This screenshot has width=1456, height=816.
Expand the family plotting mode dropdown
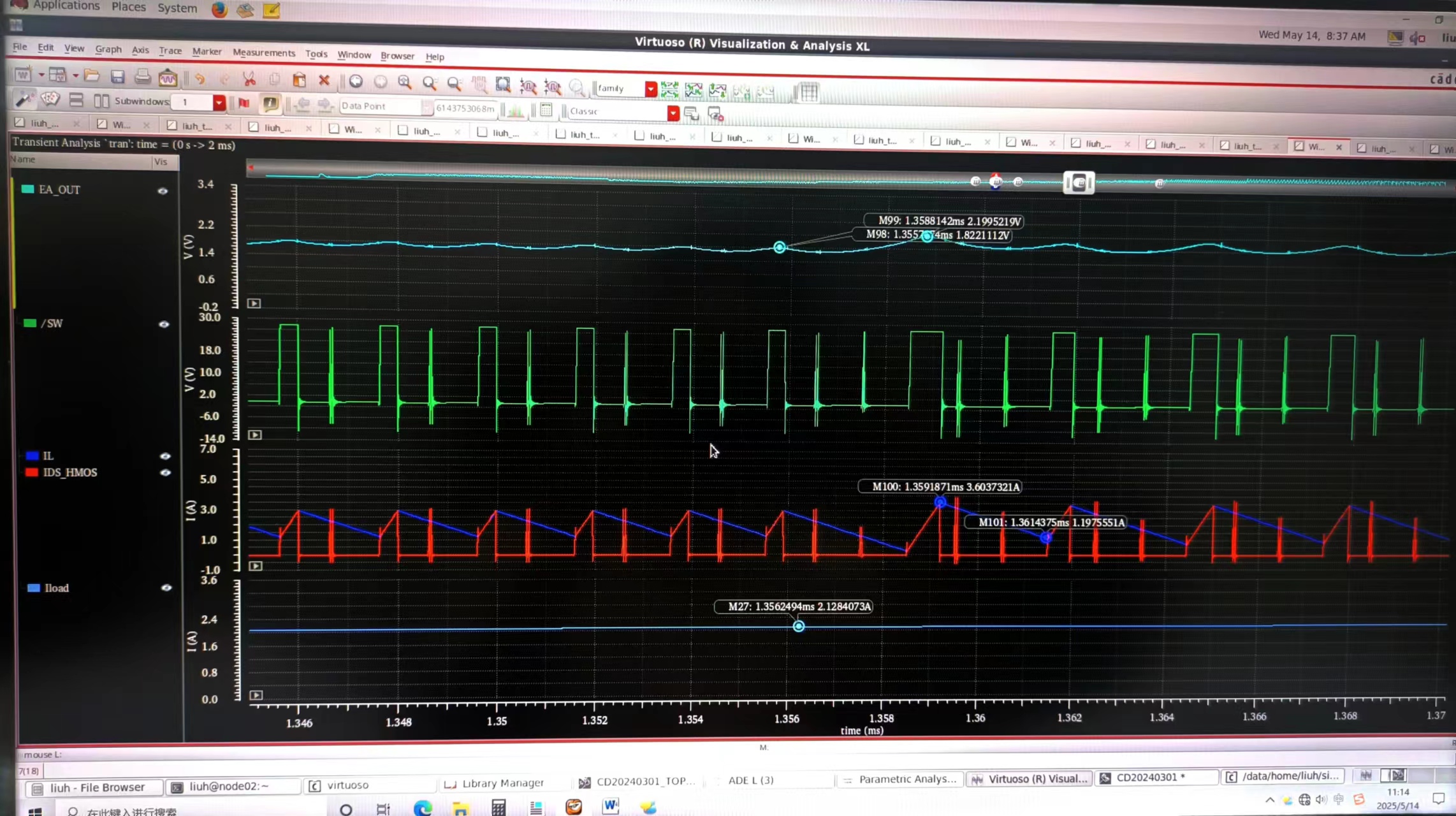pyautogui.click(x=650, y=89)
